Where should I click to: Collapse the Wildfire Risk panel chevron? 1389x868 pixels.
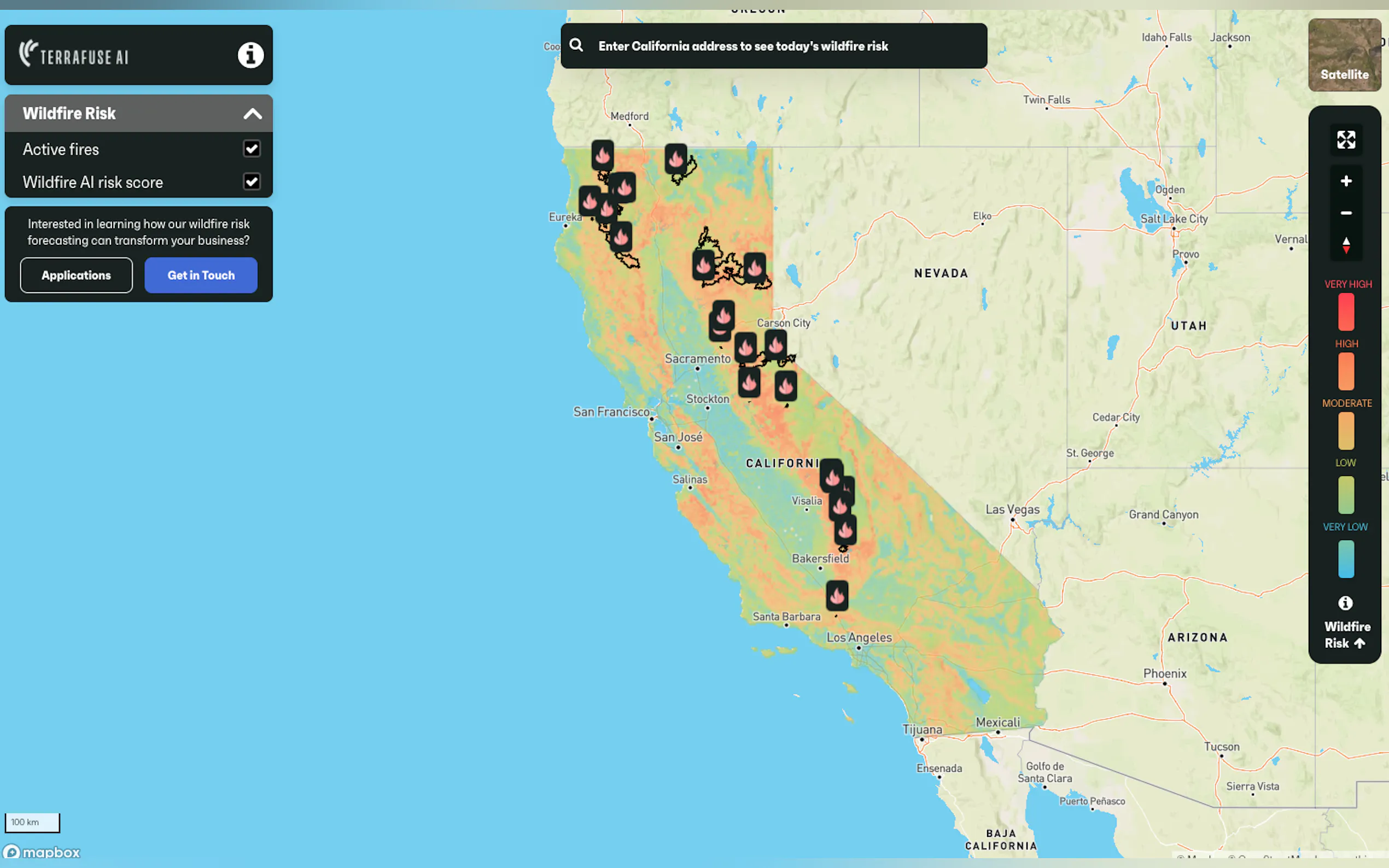coord(253,114)
